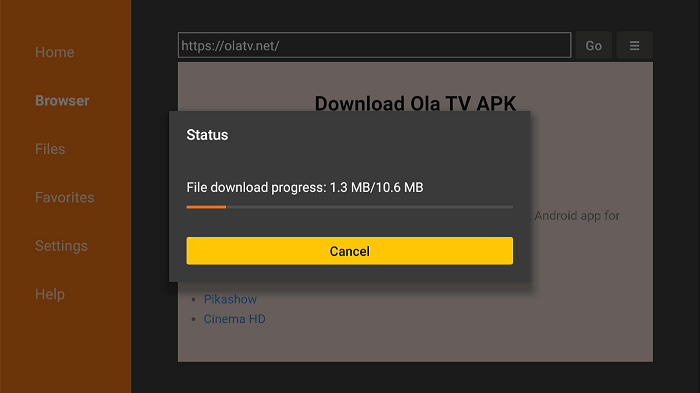Open the hamburger menu icon beside Go
Image resolution: width=700 pixels, height=393 pixels.
tap(634, 46)
